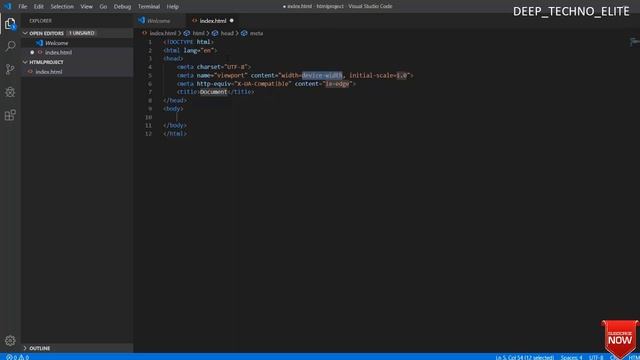Click UTF-8 encoding in status bar
640x360 pixels.
(596, 357)
